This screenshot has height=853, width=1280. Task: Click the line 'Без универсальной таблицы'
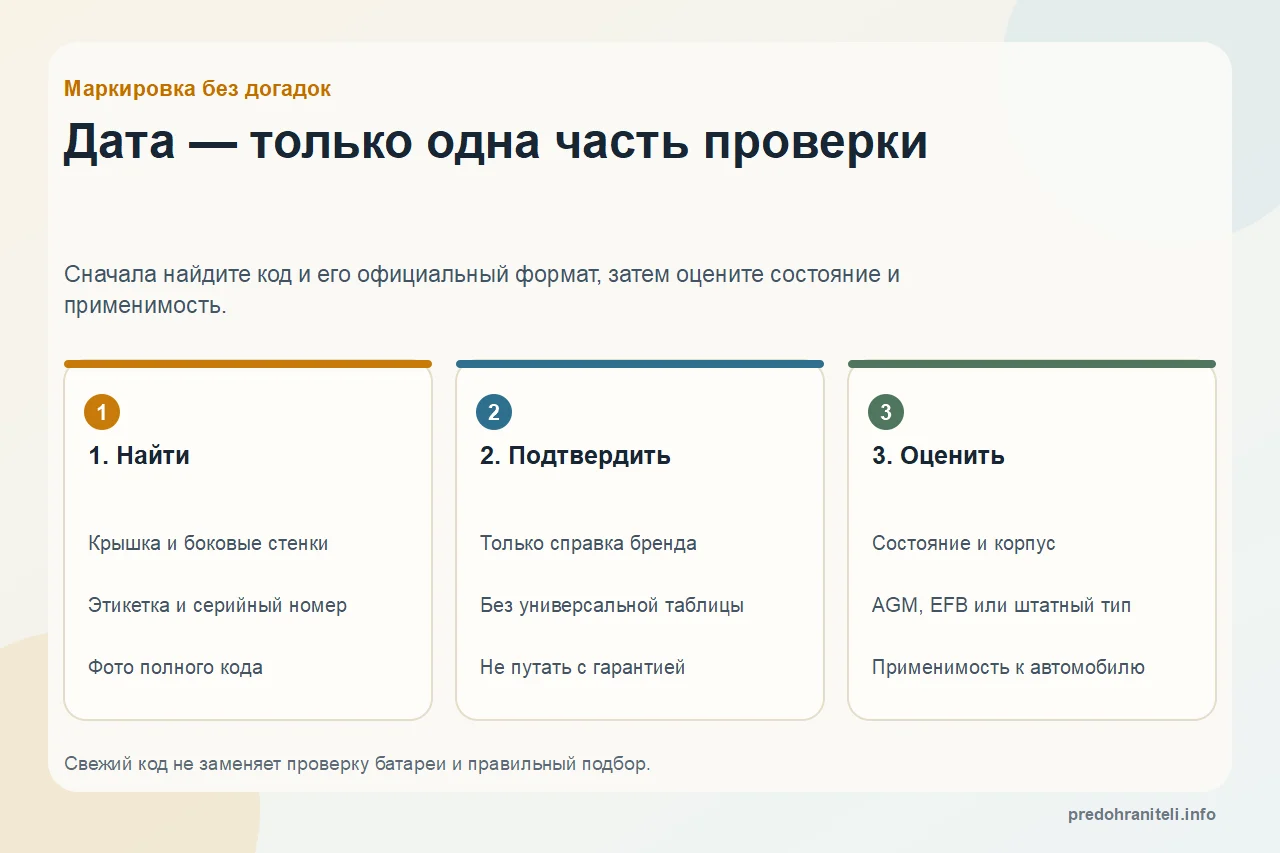coord(612,605)
